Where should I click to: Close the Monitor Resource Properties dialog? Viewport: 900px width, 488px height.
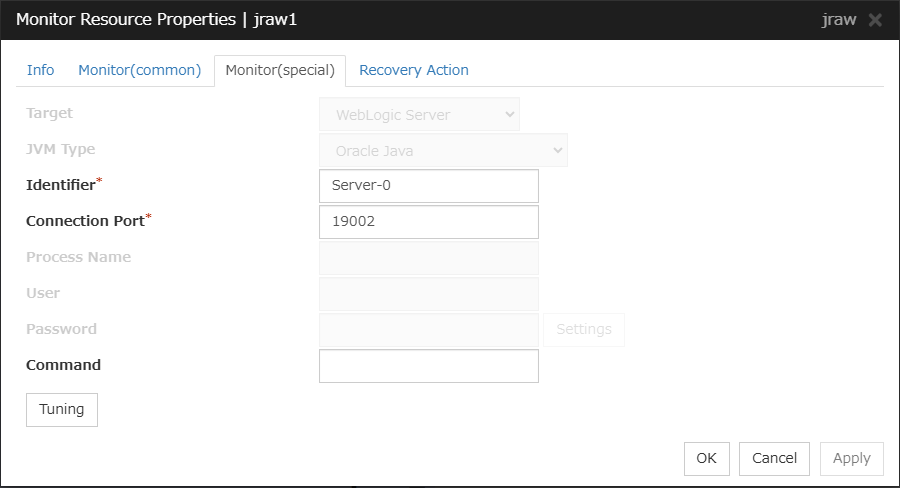(x=875, y=20)
